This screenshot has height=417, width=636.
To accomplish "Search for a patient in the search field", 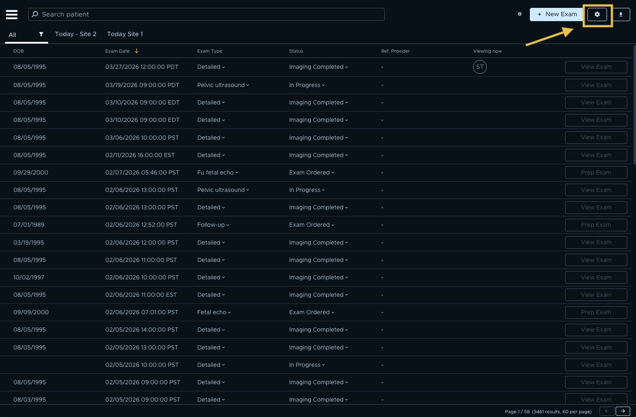I will (x=206, y=14).
